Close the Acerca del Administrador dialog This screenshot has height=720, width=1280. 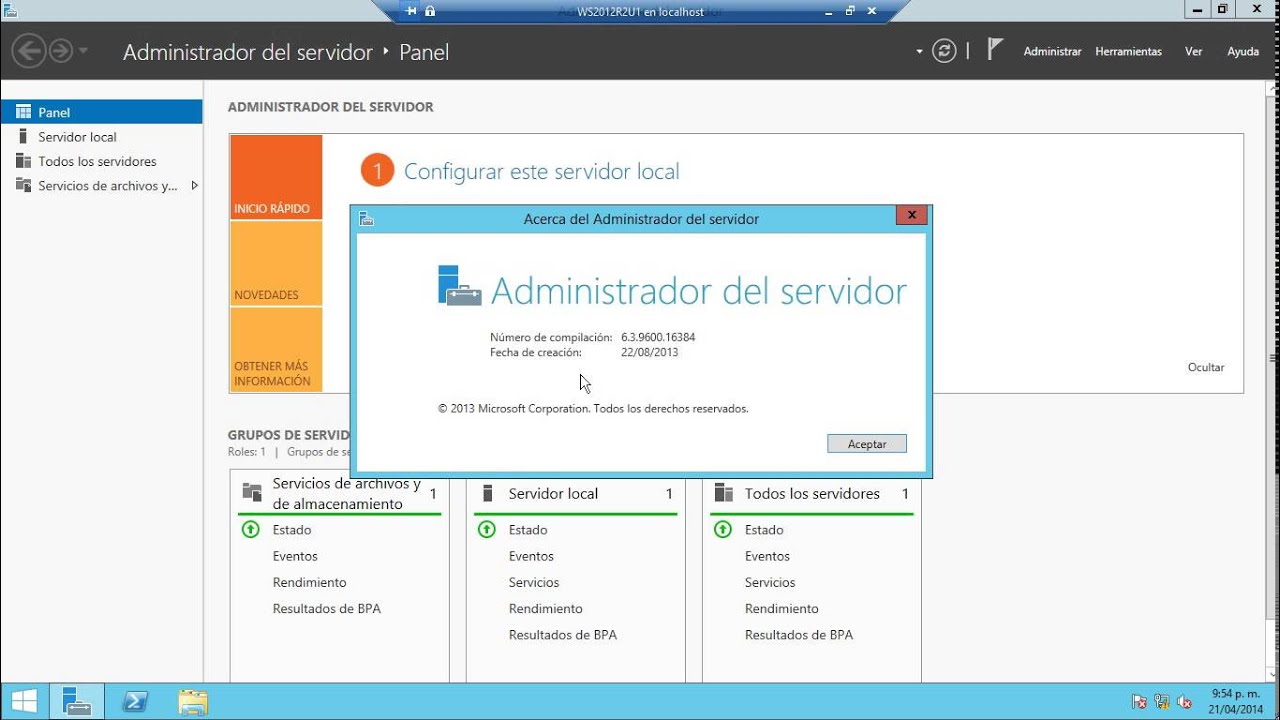point(911,215)
